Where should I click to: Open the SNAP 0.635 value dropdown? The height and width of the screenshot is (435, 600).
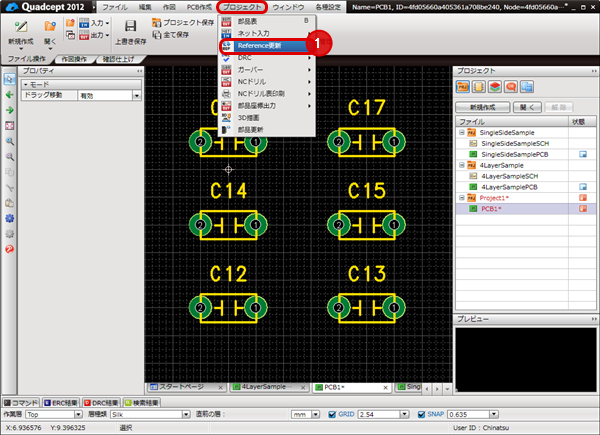coord(494,414)
